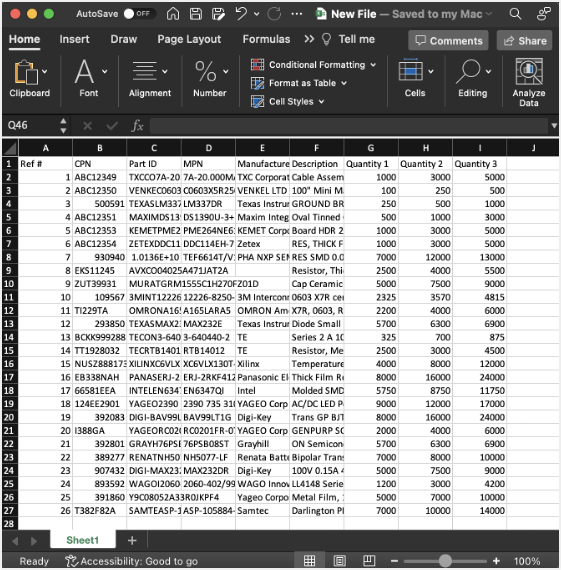
Task: Click the Undo arrow icon
Action: click(x=241, y=14)
